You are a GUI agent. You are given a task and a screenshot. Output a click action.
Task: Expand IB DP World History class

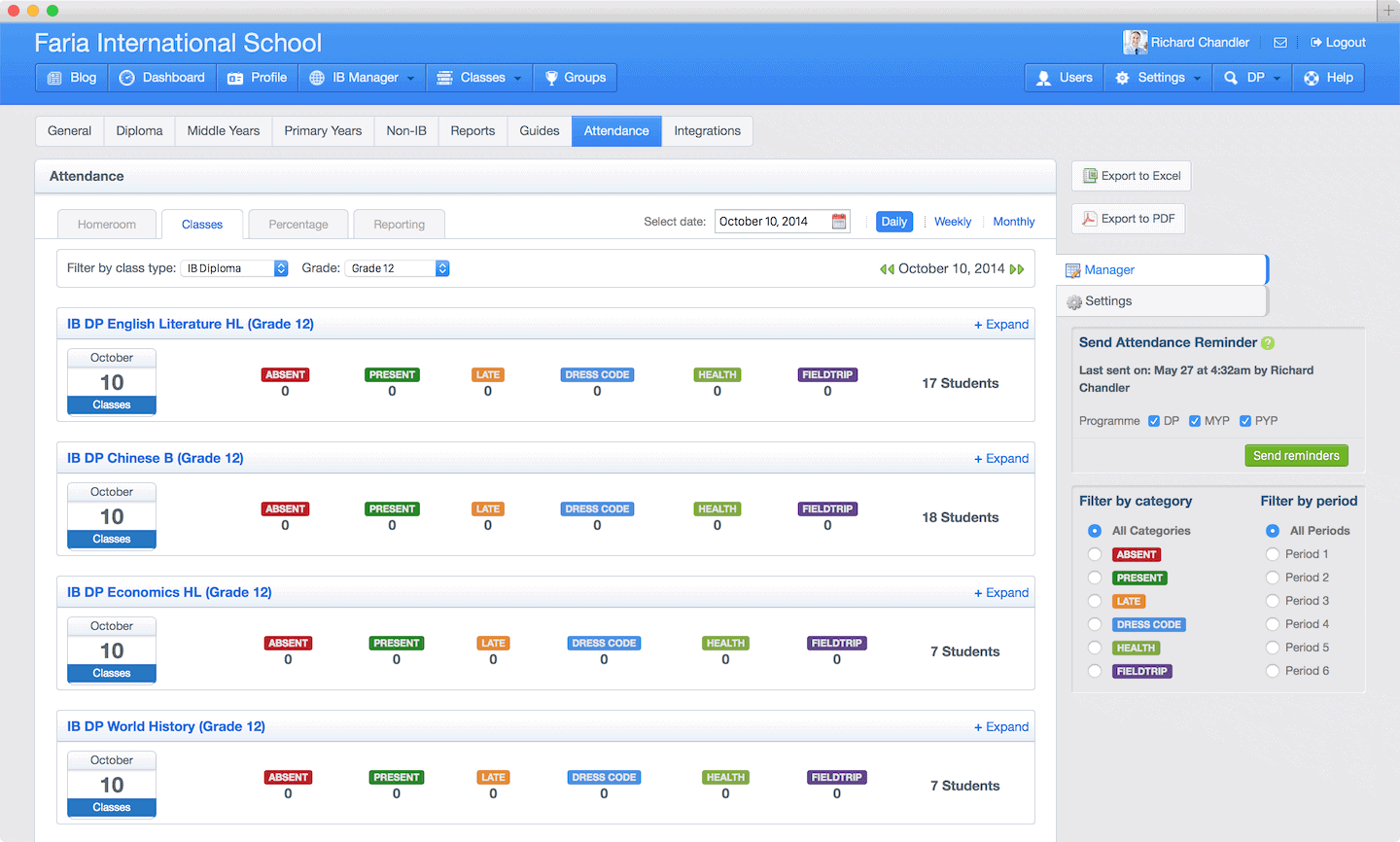1001,727
